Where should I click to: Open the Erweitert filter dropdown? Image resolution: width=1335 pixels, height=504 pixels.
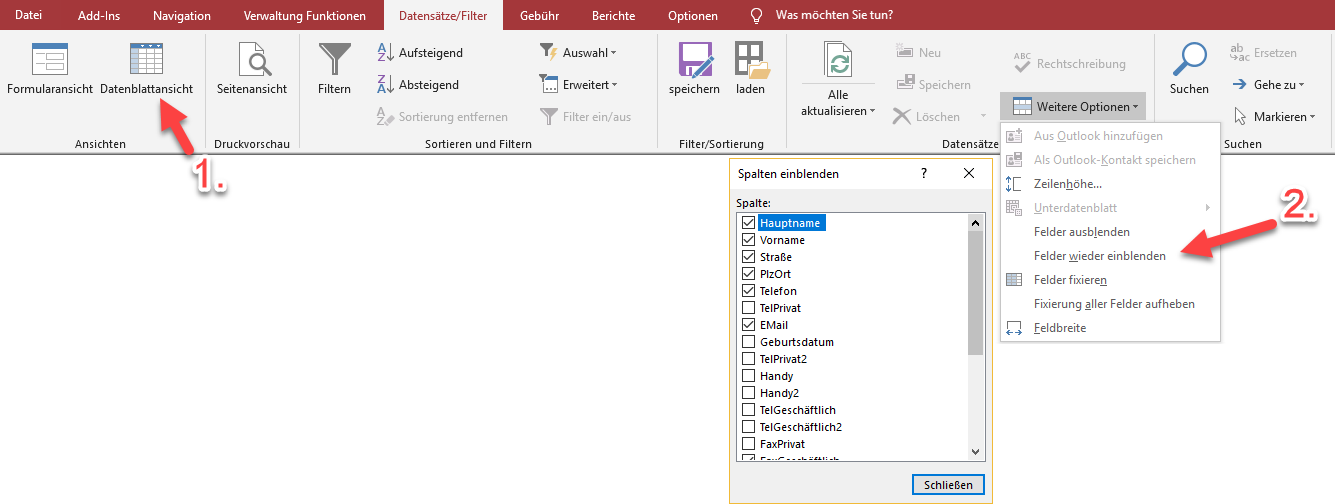(x=579, y=85)
